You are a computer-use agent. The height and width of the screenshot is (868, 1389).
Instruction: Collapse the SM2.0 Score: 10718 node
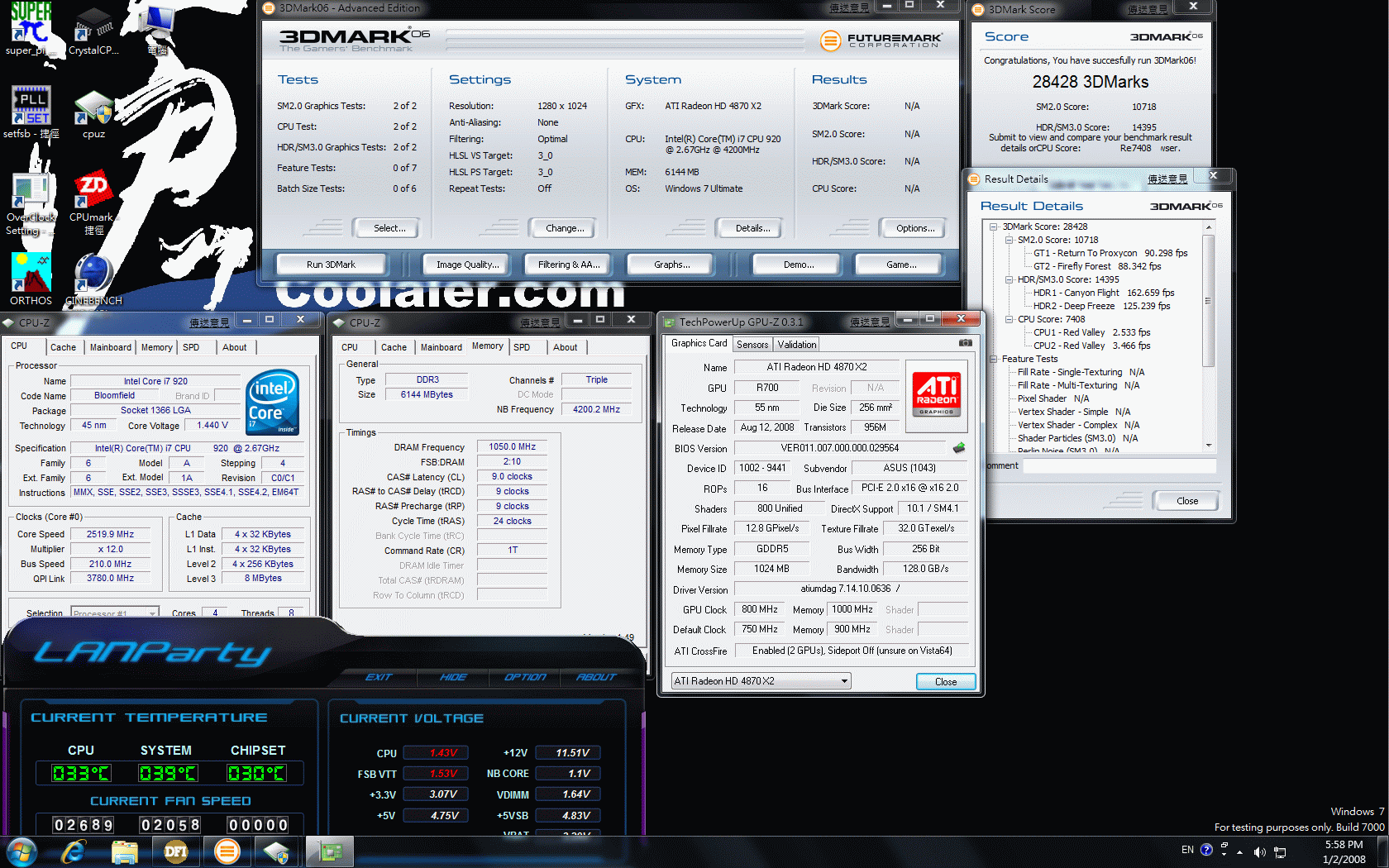tap(1010, 240)
